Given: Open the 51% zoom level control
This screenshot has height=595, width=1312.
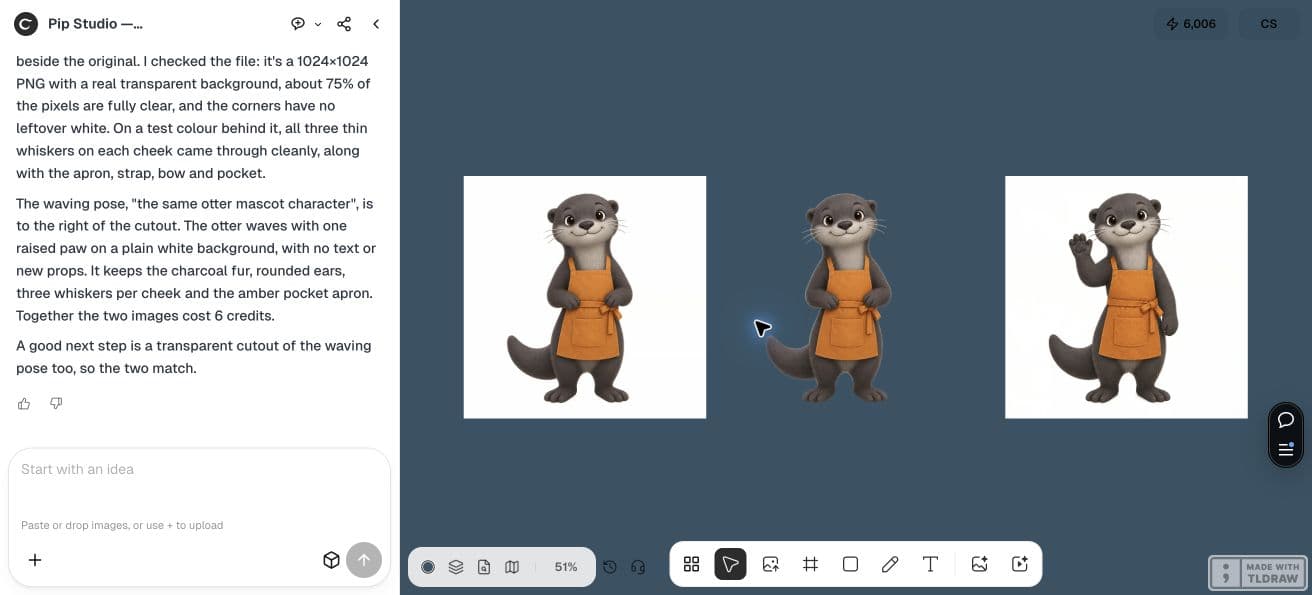Looking at the screenshot, I should point(566,567).
